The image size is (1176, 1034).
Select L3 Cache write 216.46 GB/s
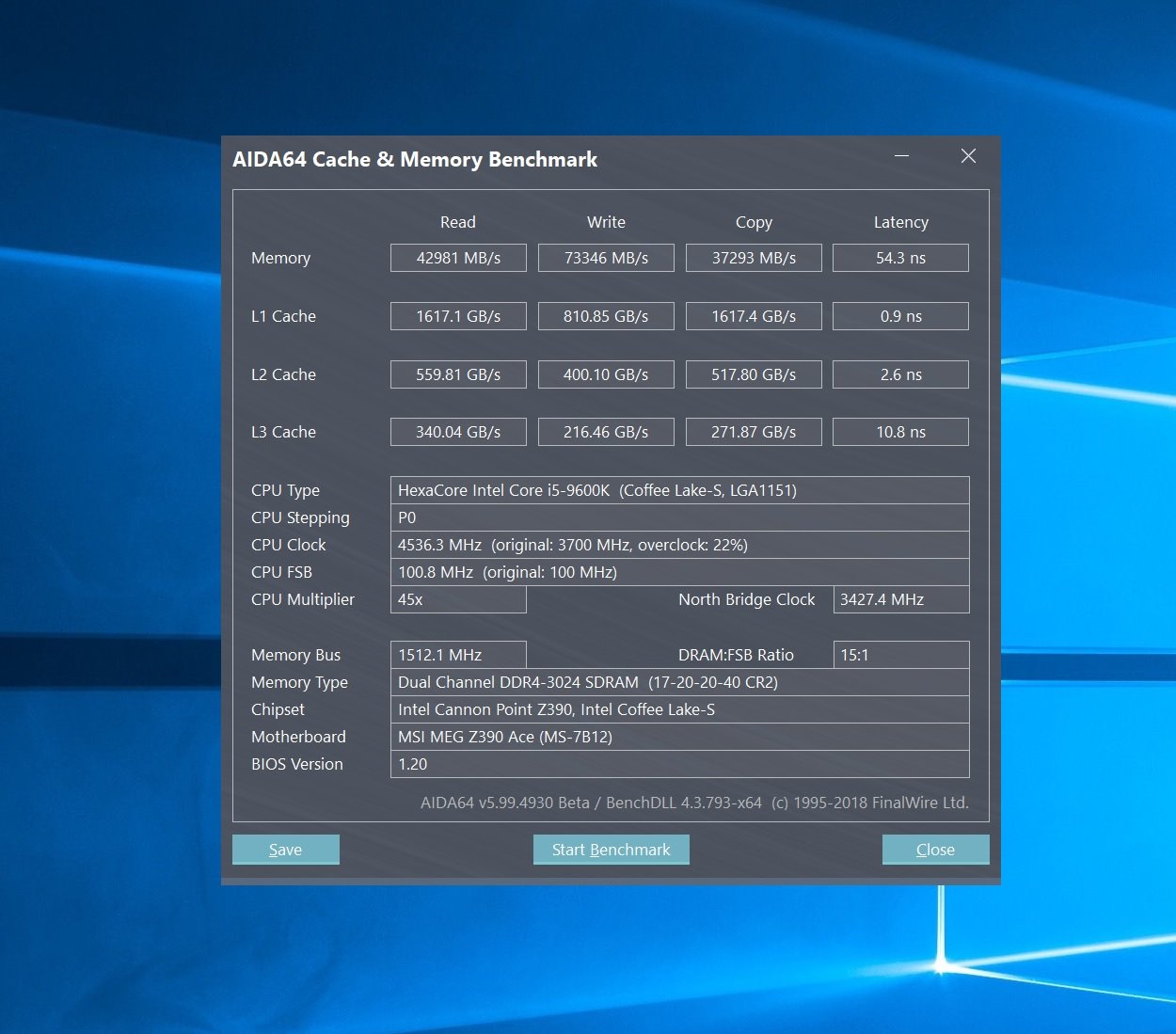click(606, 432)
